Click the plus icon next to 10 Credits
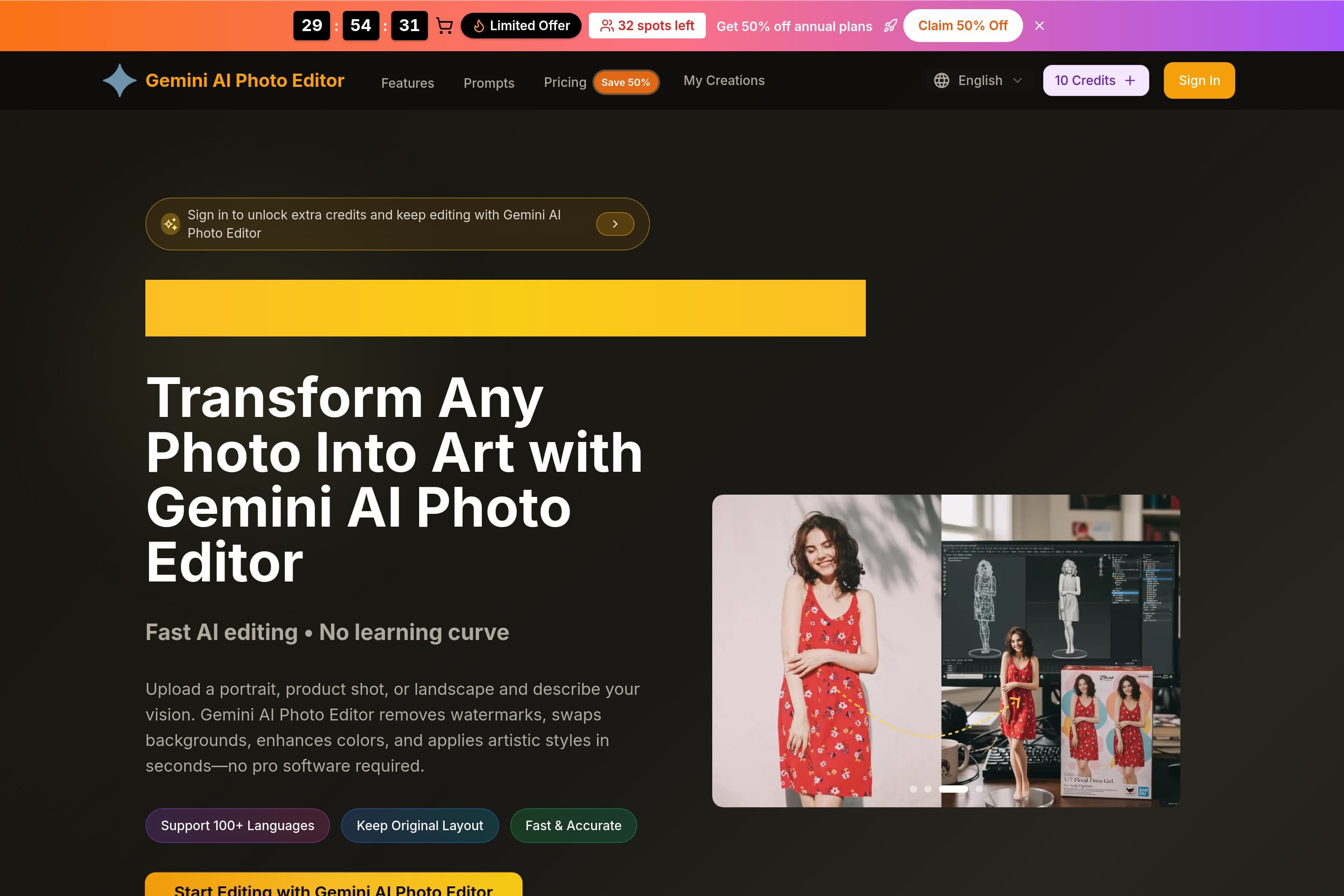The height and width of the screenshot is (896, 1344). (1130, 80)
